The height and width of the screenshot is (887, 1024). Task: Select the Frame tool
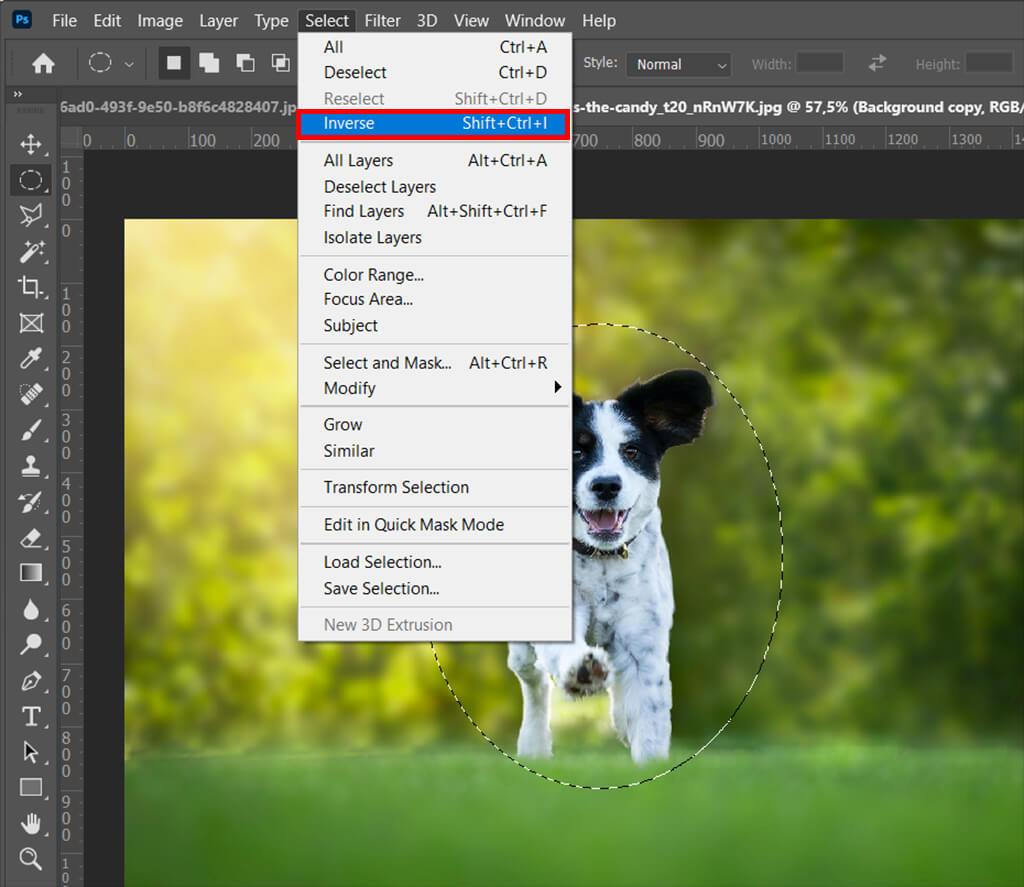(31, 323)
